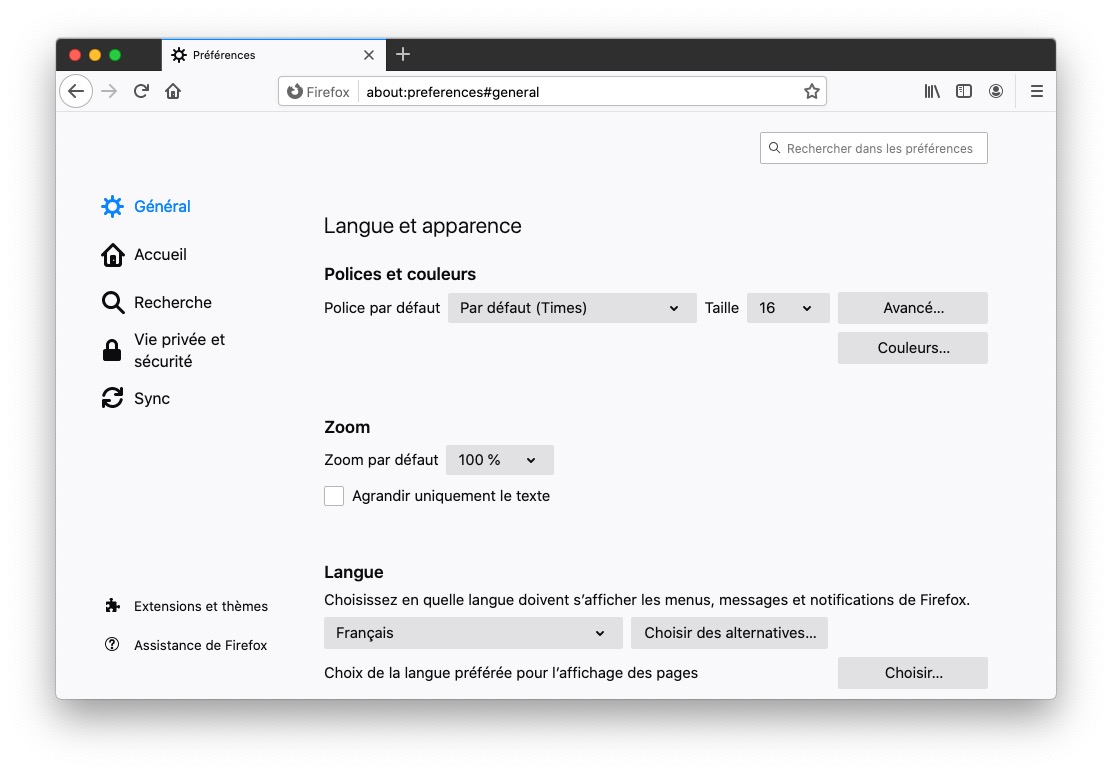Viewport: 1112px width, 773px height.
Task: Toggle the sidebar panel icon
Action: (x=964, y=91)
